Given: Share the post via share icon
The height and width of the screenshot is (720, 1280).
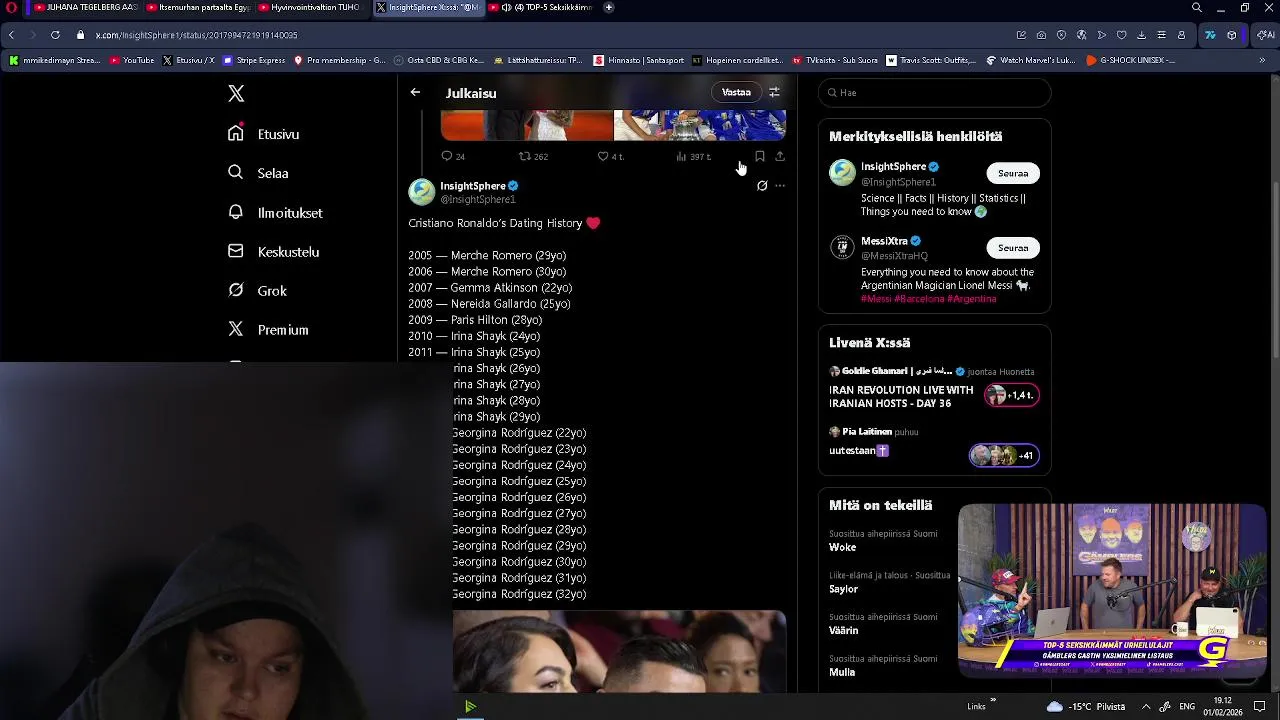Looking at the screenshot, I should coord(780,156).
